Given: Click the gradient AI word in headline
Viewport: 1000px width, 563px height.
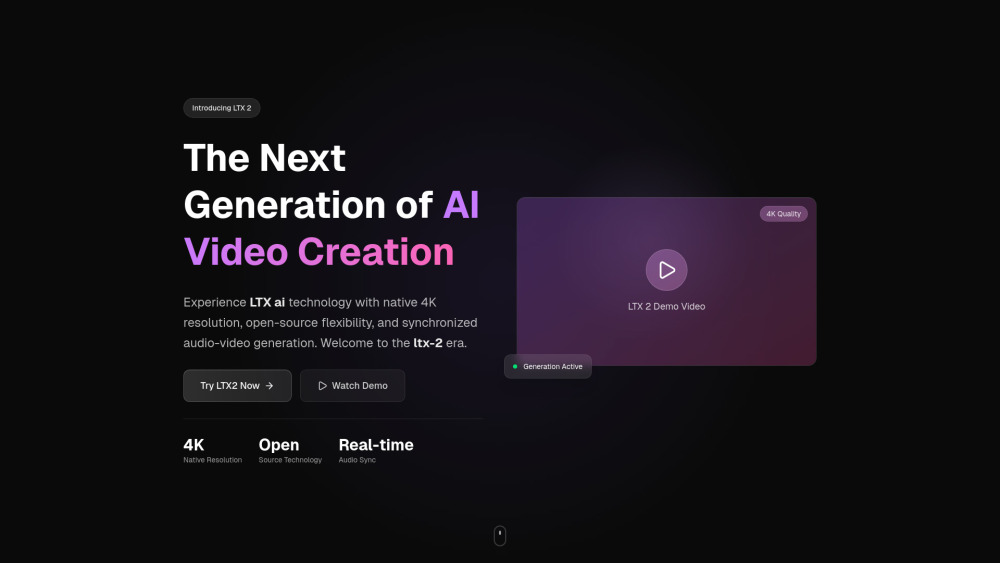Looking at the screenshot, I should pyautogui.click(x=461, y=205).
